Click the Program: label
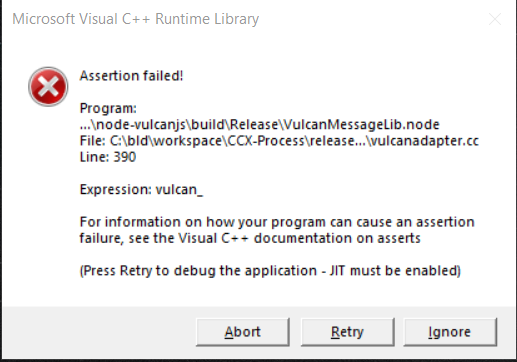This screenshot has height=362, width=517. click(108, 108)
